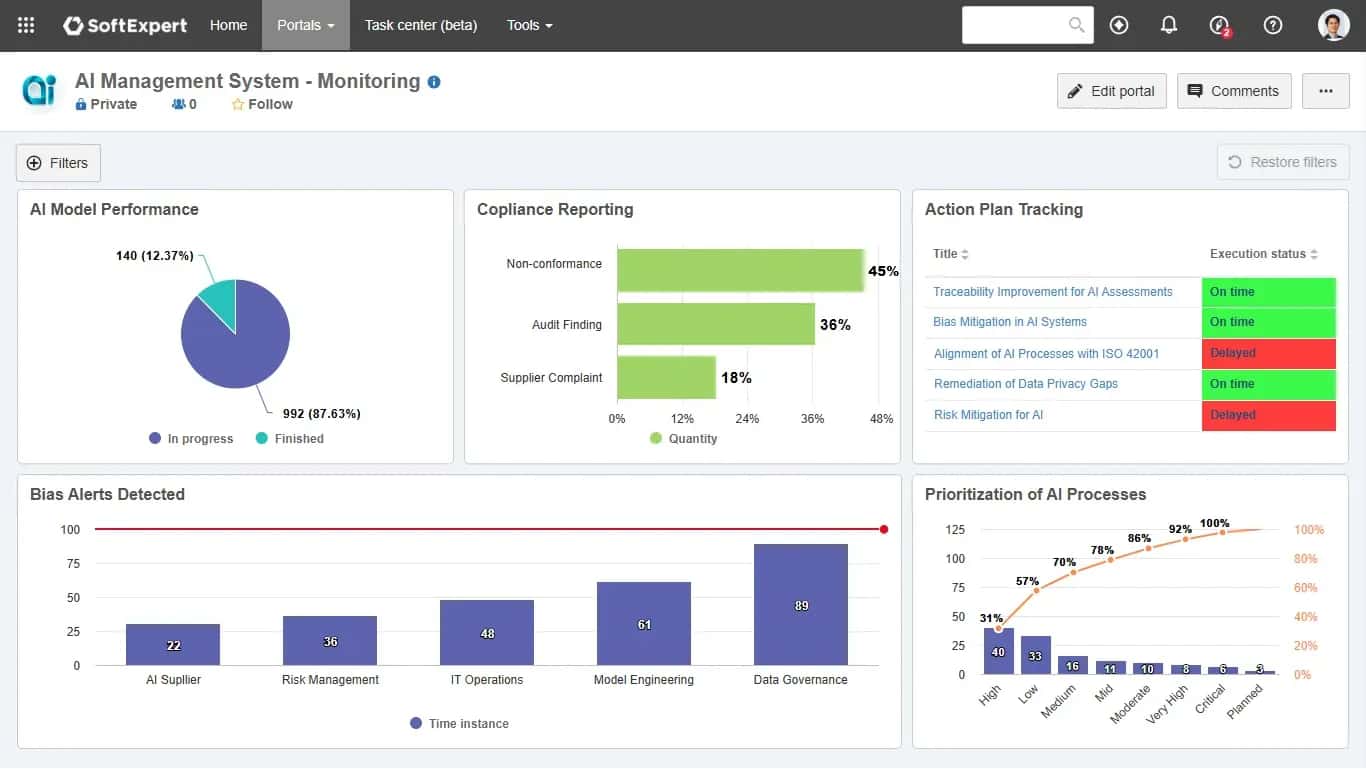Open the user profile avatar
The image size is (1366, 769).
(1334, 25)
